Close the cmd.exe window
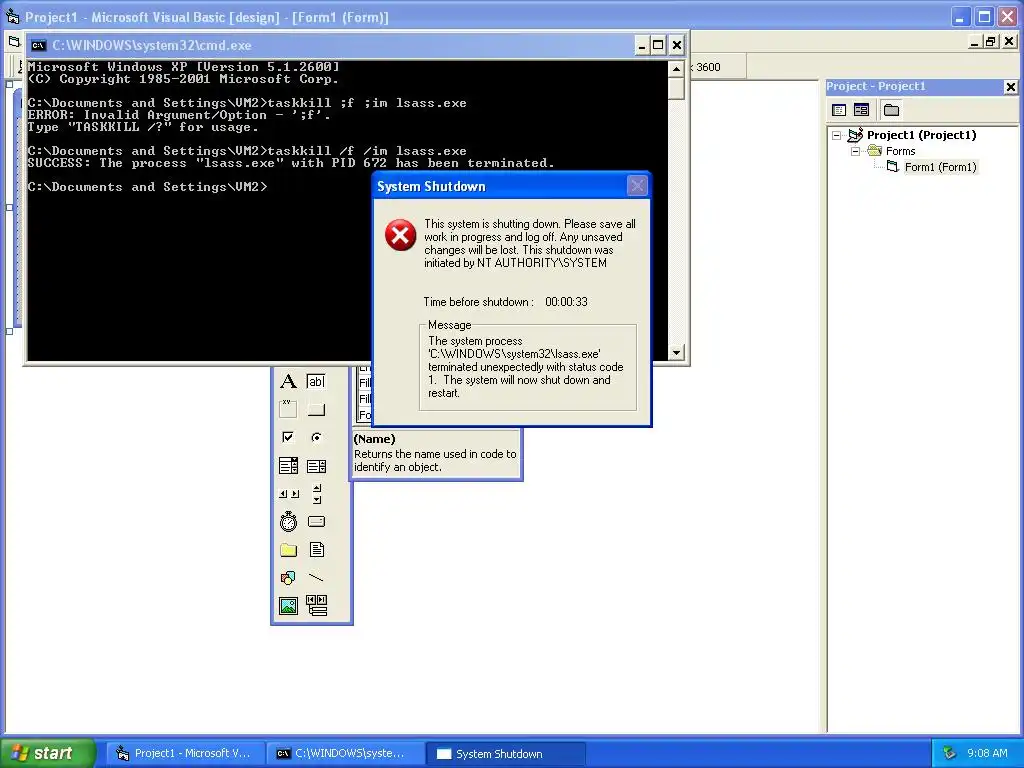1024x768 pixels. (x=677, y=45)
